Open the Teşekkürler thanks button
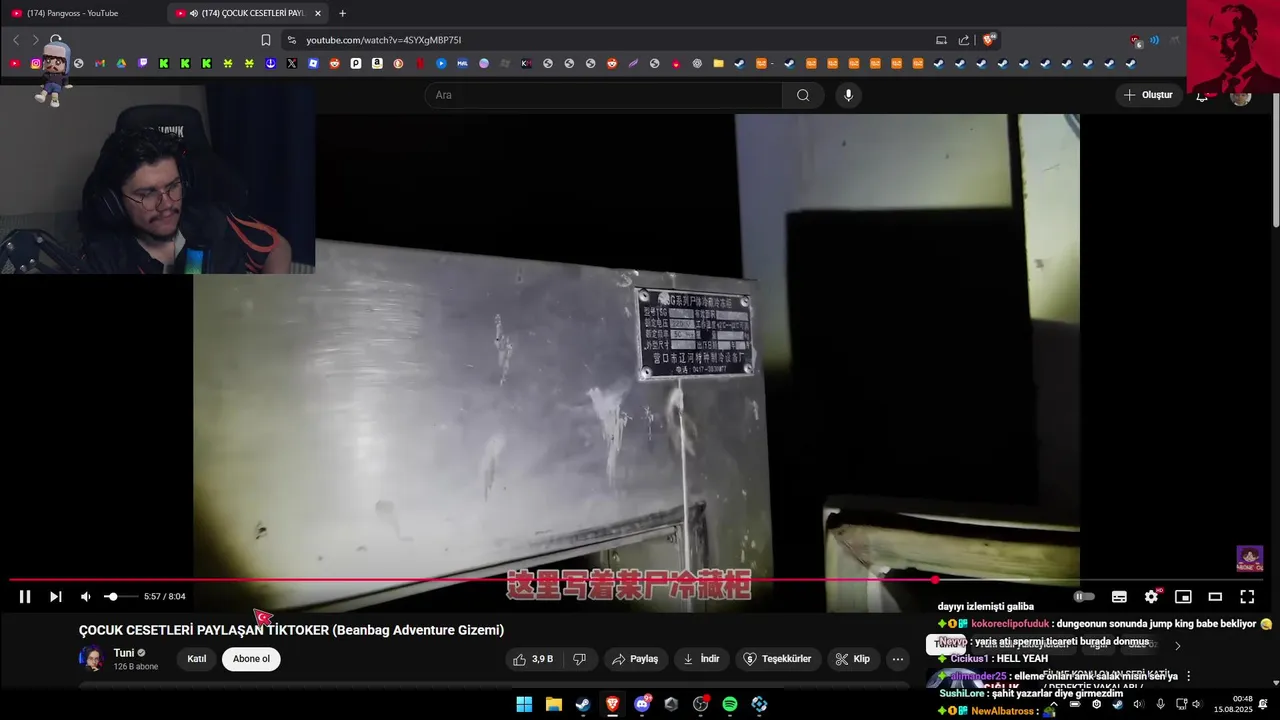Screen dimensions: 1280x720 pos(778,659)
